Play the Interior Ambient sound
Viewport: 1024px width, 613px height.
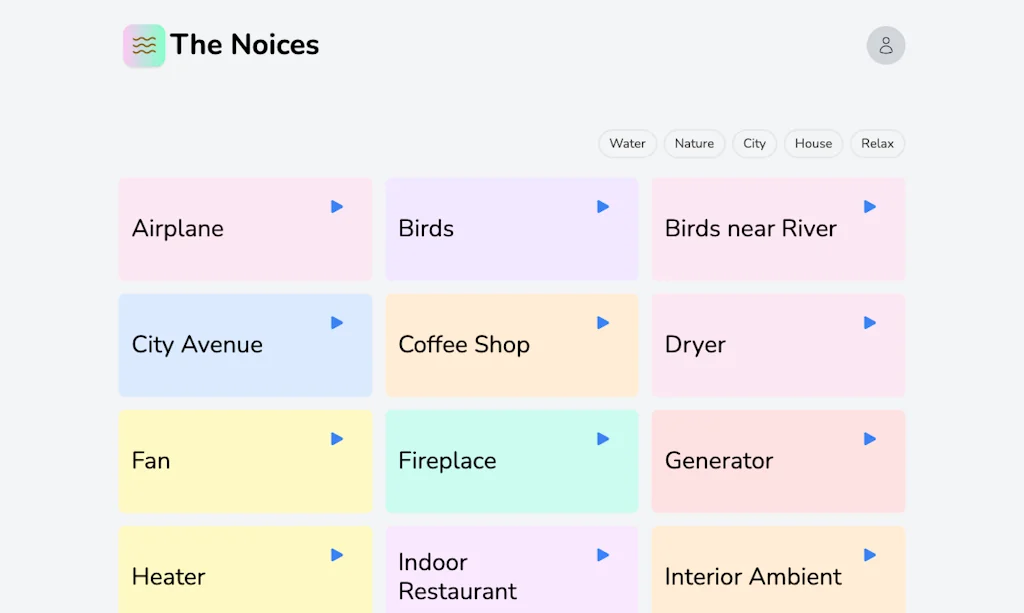click(x=869, y=555)
